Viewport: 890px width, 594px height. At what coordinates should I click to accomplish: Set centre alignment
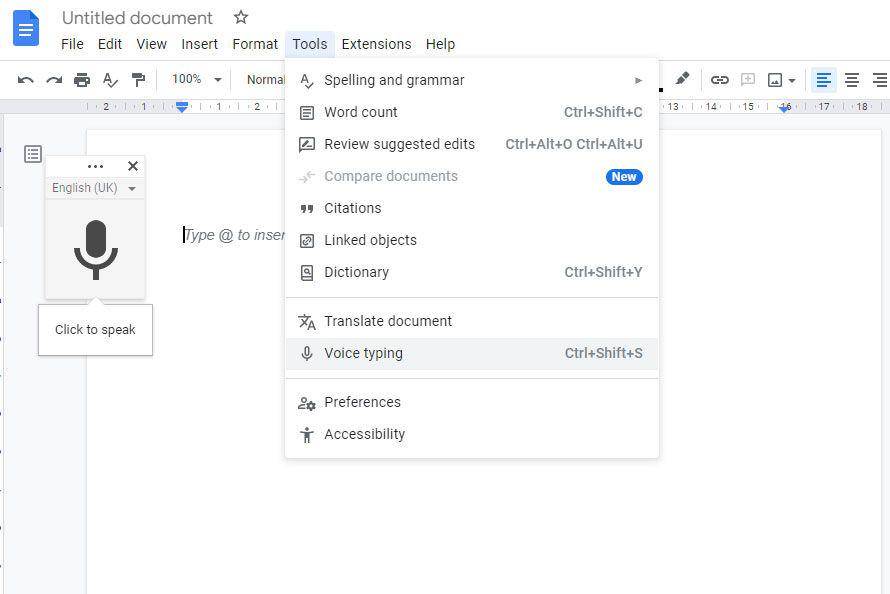pyautogui.click(x=851, y=80)
